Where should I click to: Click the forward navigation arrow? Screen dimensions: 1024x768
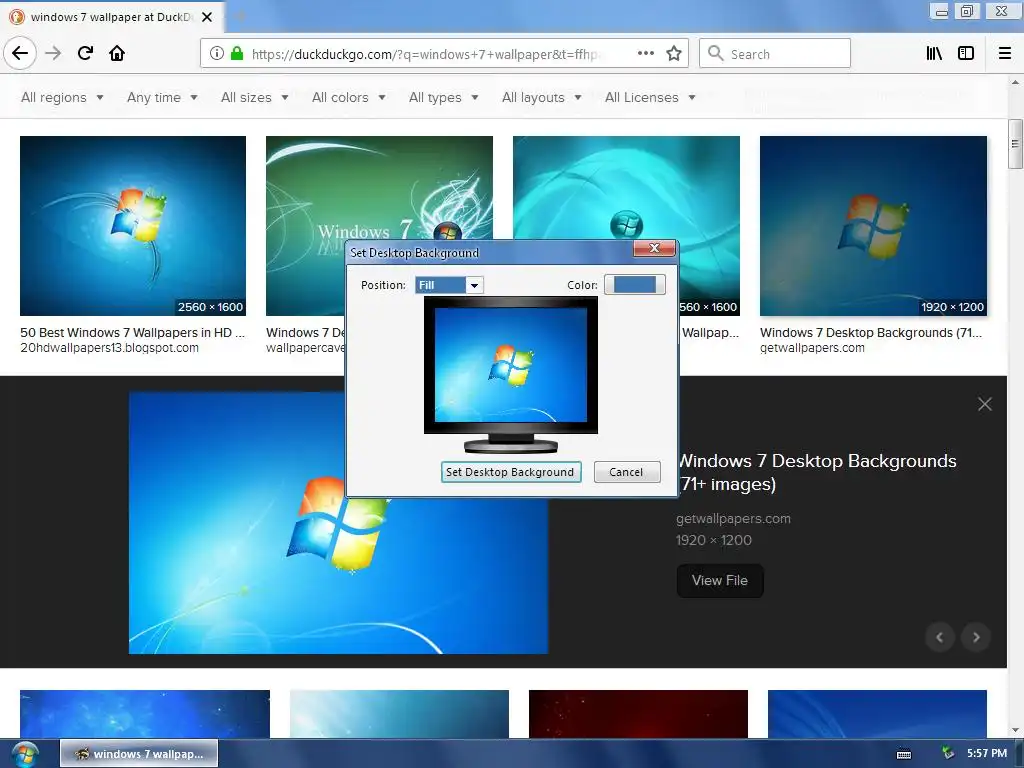[x=53, y=54]
